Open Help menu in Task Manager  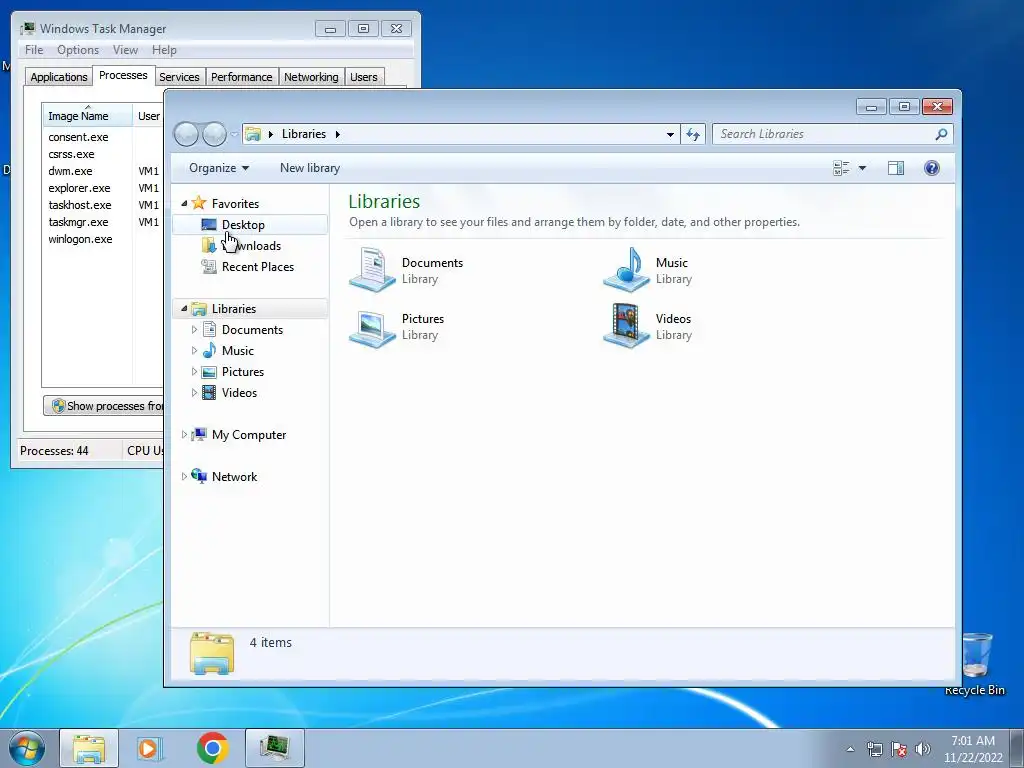pyautogui.click(x=164, y=50)
